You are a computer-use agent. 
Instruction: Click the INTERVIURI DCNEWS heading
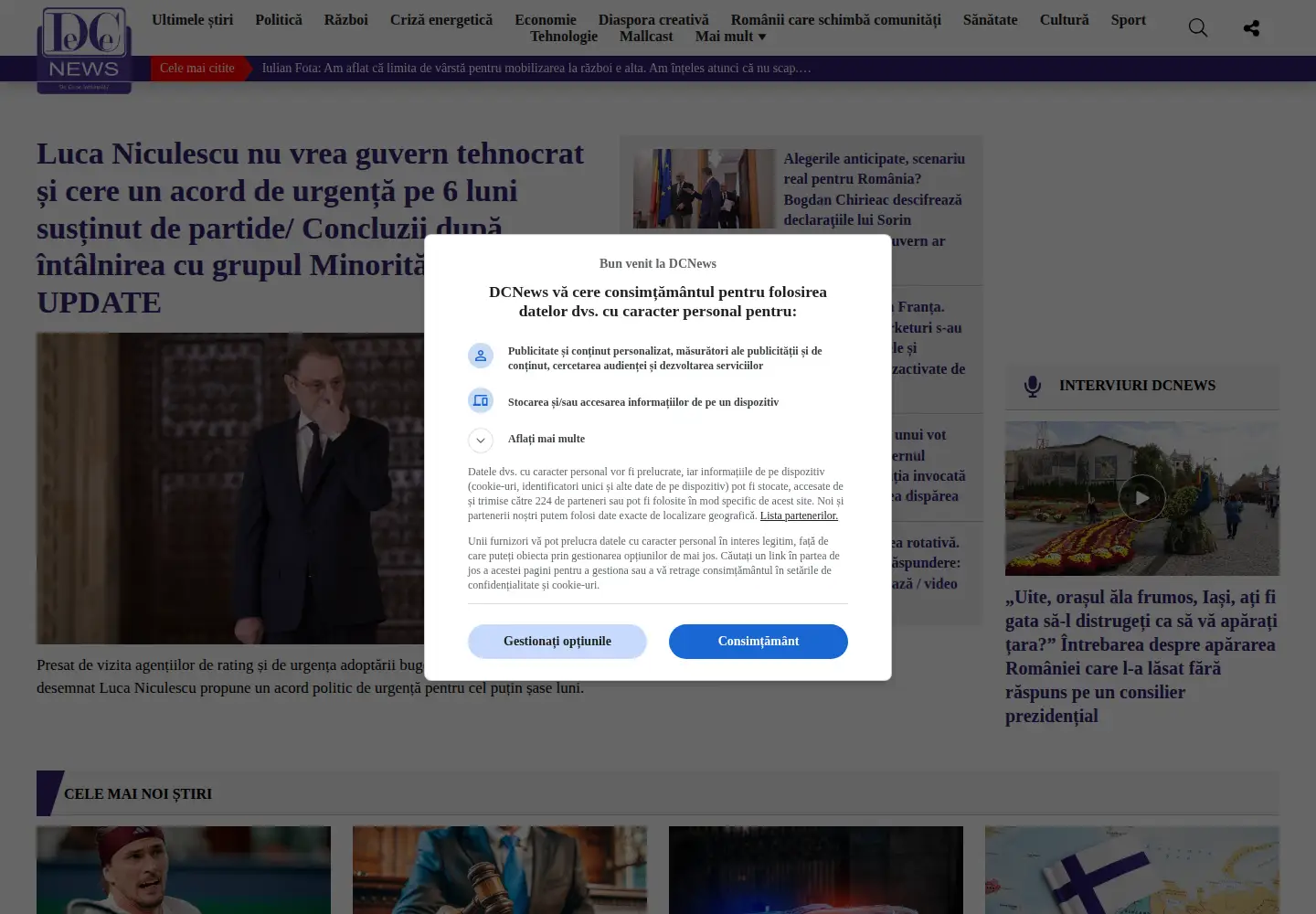point(1137,386)
